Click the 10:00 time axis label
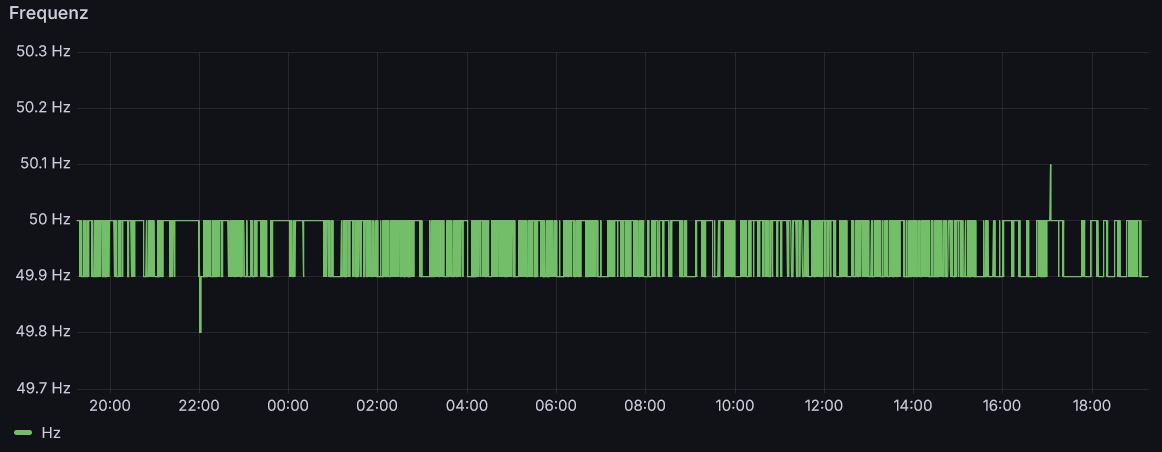Viewport: 1162px width, 452px height. (734, 405)
